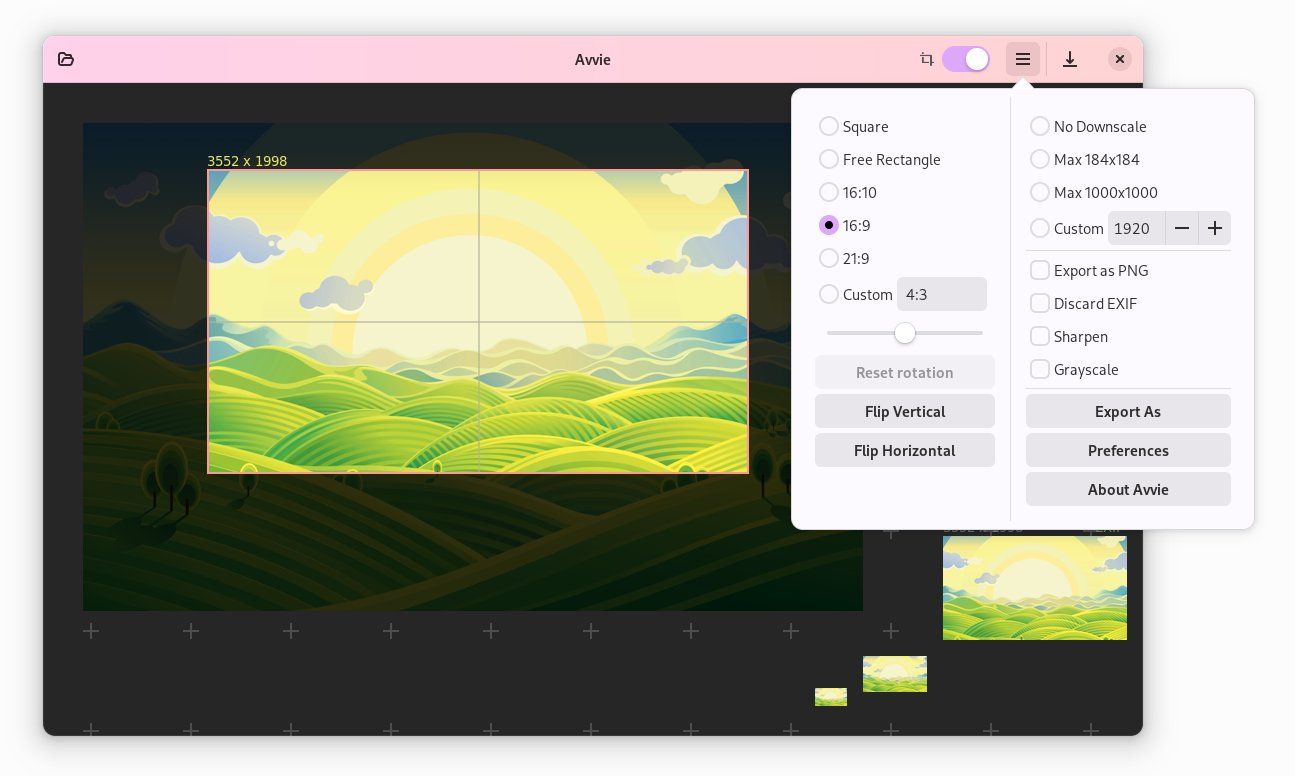Image resolution: width=1295 pixels, height=776 pixels.
Task: Click the rotation slider knob
Action: (905, 333)
